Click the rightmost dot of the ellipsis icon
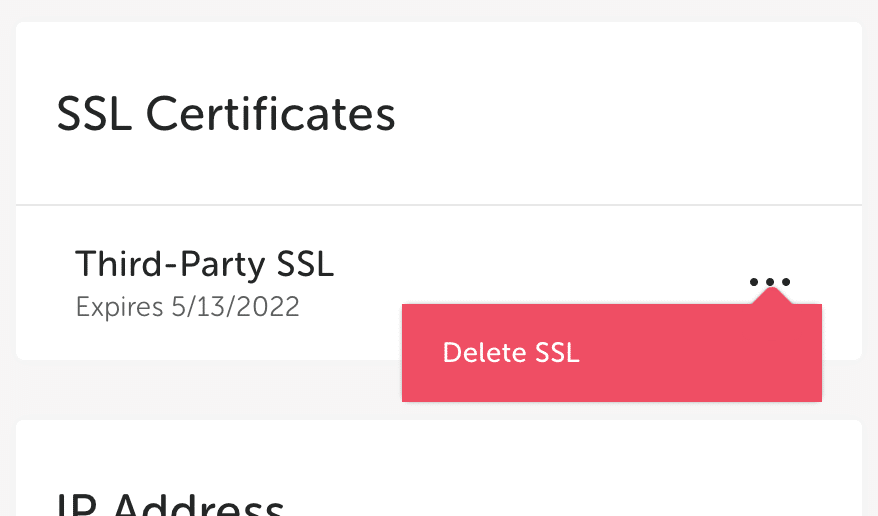This screenshot has height=516, width=878. [786, 282]
